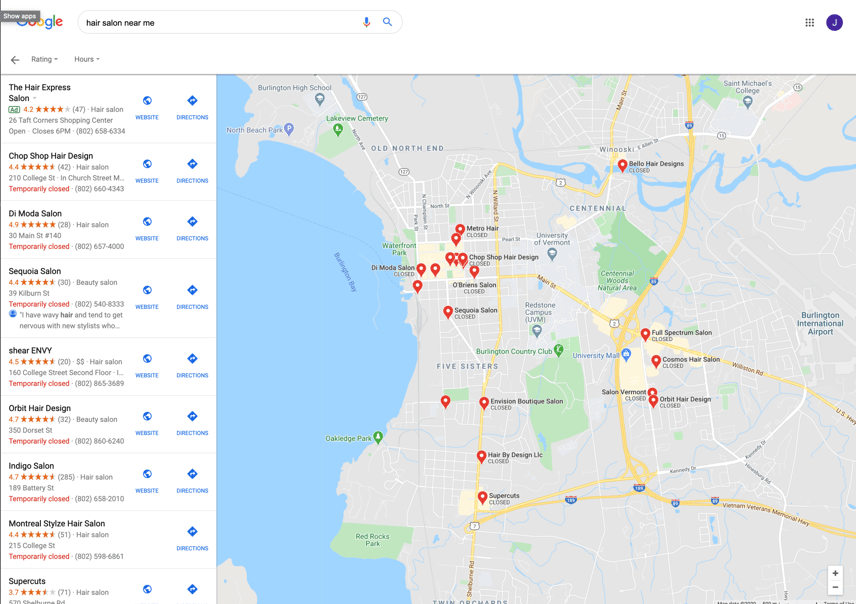Image resolution: width=856 pixels, height=604 pixels.
Task: Get directions to Indigo Salon
Action: [192, 481]
